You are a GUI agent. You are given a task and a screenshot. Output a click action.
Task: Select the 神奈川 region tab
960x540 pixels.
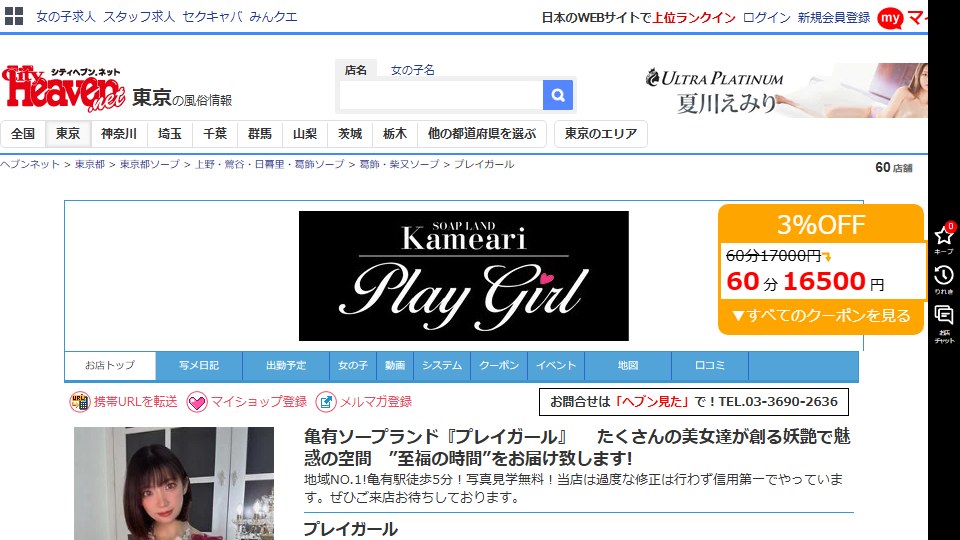pyautogui.click(x=119, y=133)
